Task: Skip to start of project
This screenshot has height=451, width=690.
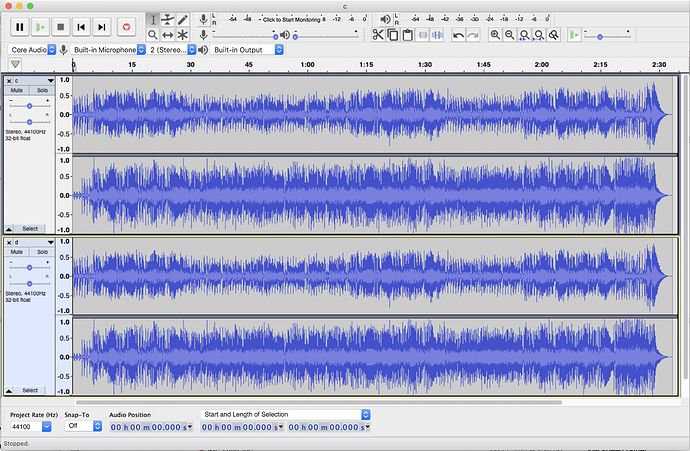Action: tap(81, 27)
